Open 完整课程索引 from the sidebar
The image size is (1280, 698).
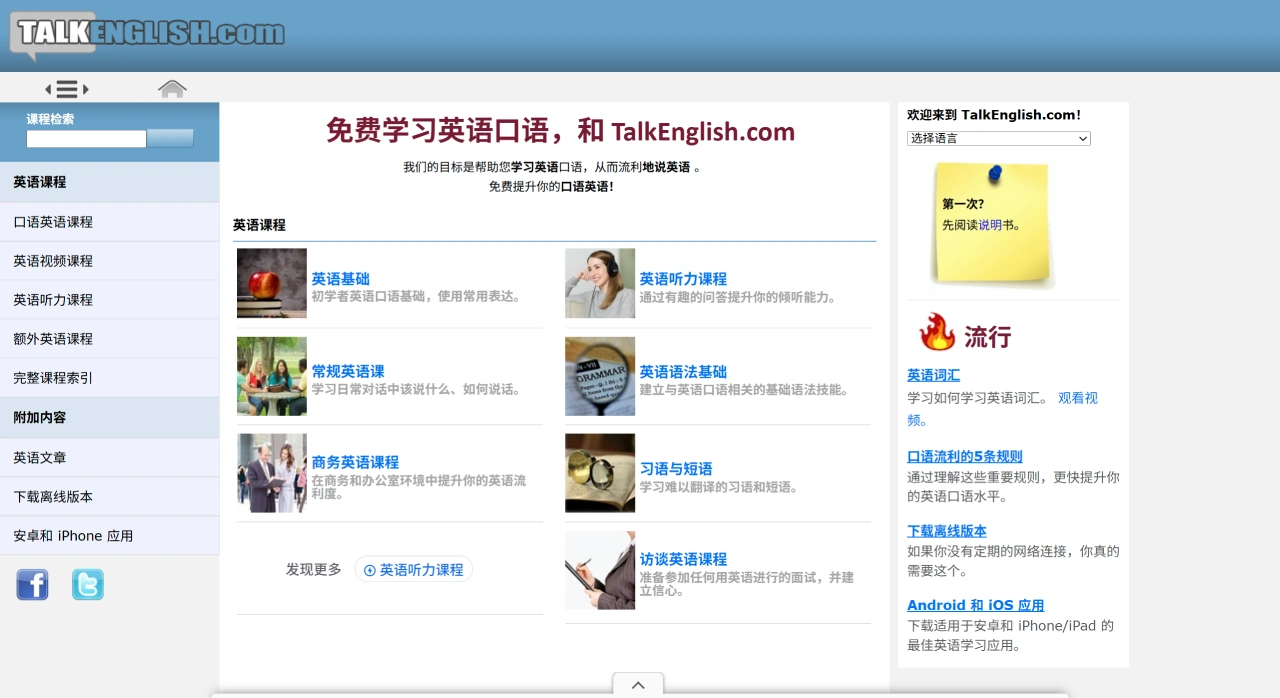50,377
